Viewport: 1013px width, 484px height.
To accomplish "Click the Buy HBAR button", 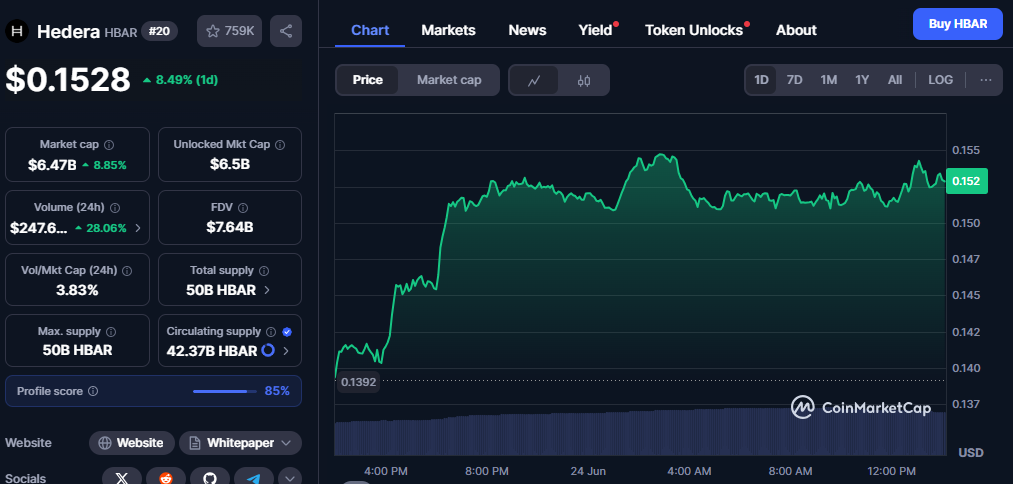I will coord(957,24).
